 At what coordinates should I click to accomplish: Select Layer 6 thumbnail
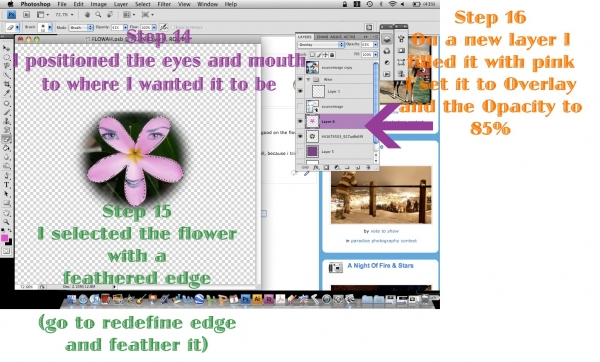[x=312, y=121]
